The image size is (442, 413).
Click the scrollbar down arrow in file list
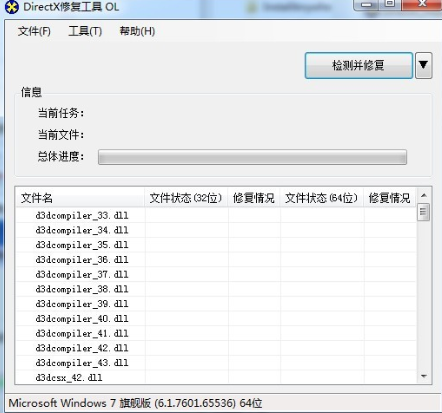(x=424, y=376)
